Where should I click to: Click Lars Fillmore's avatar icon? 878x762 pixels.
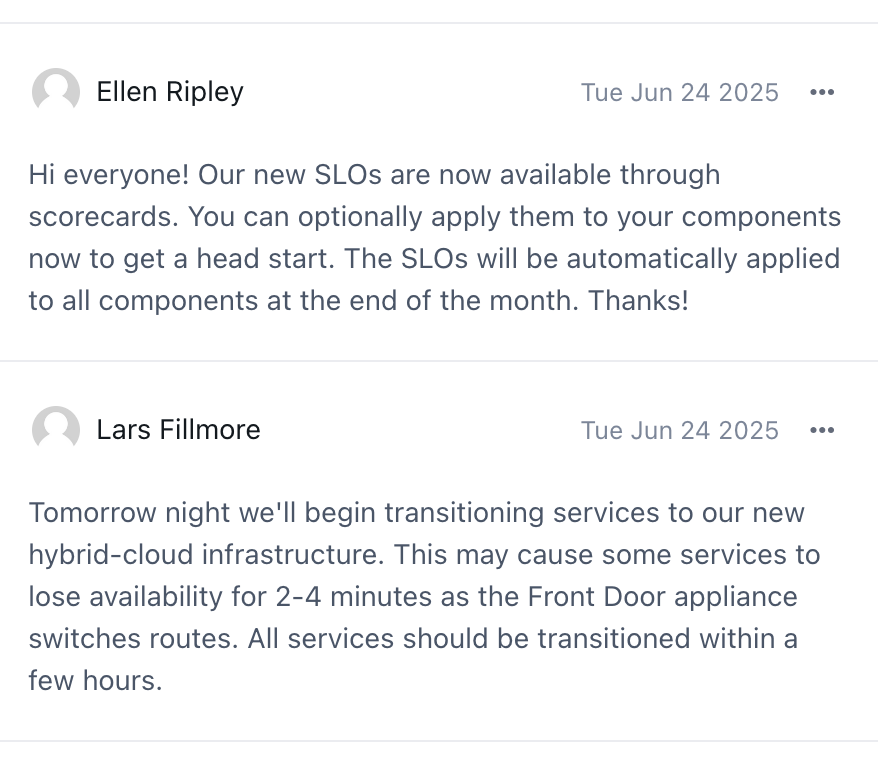pos(56,429)
